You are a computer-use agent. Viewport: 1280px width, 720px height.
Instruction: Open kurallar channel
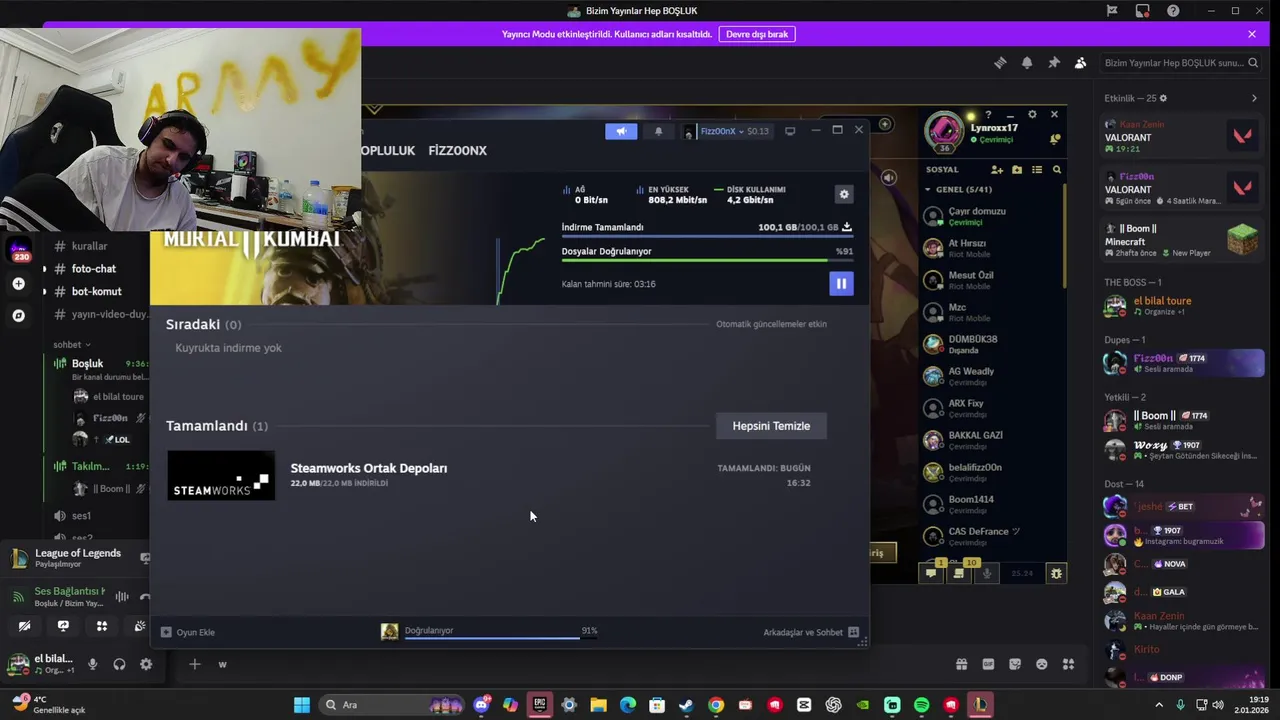[89, 246]
